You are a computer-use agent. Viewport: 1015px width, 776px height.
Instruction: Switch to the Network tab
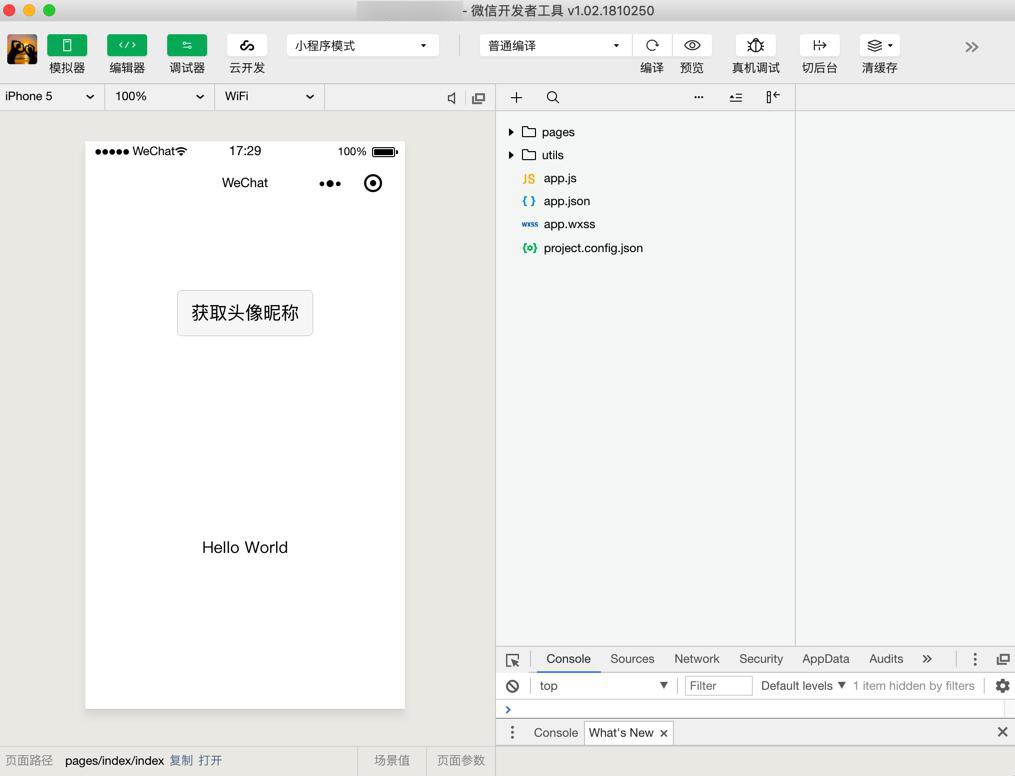click(x=697, y=659)
